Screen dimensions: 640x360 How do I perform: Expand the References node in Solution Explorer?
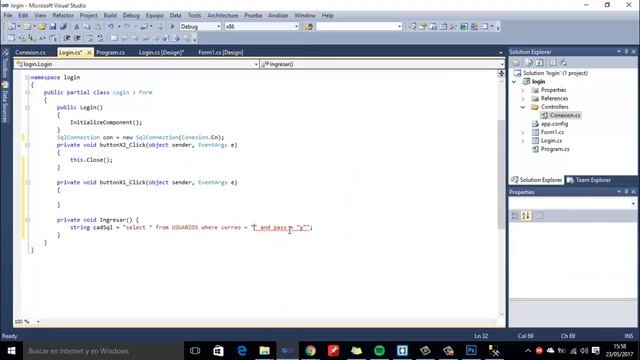coord(523,98)
